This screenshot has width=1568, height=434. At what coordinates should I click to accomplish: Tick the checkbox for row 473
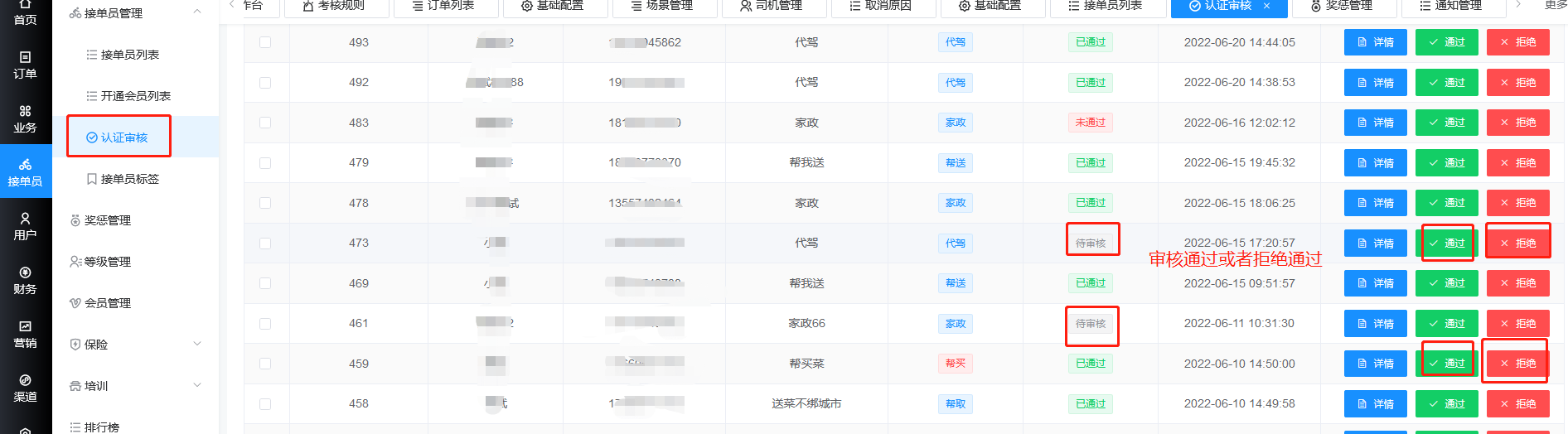(x=265, y=244)
